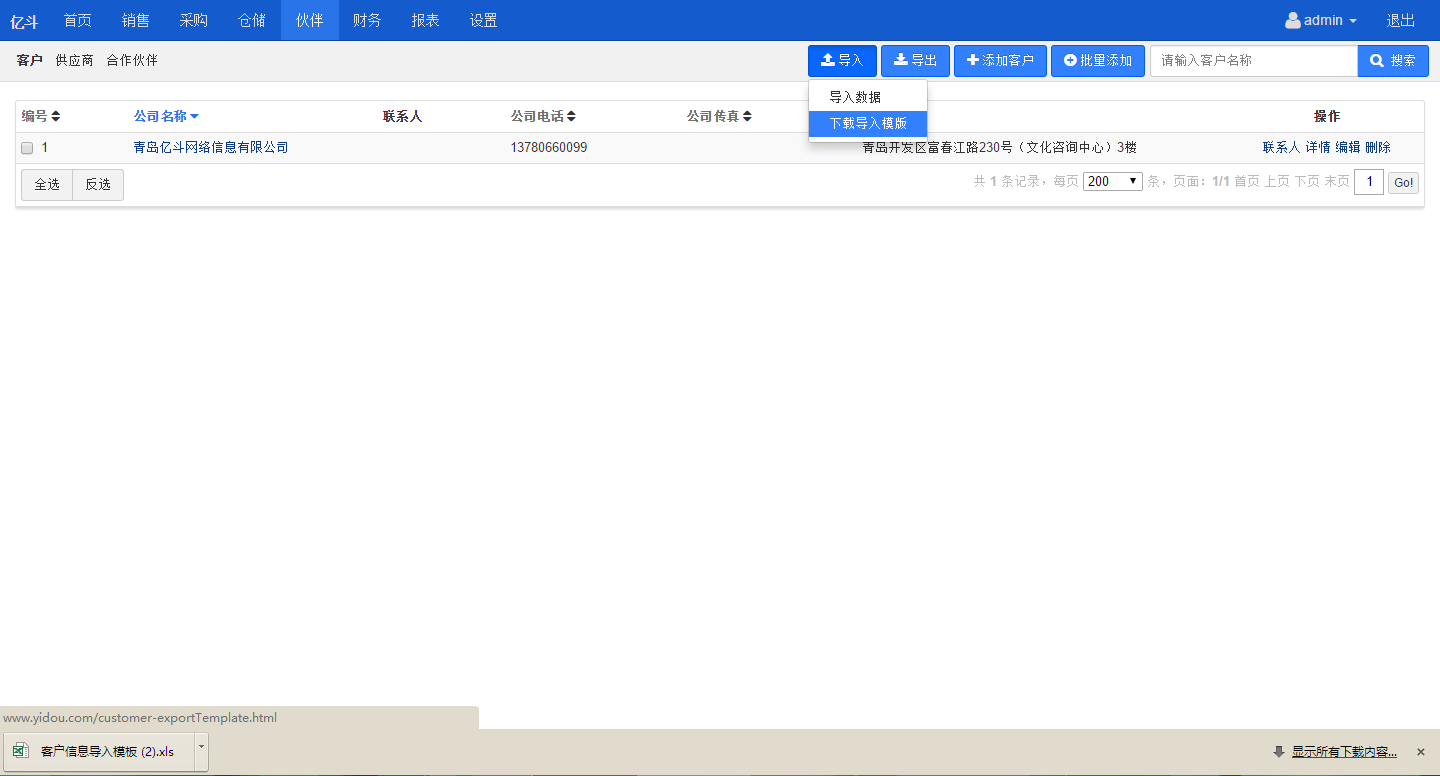Screen dimensions: 1440x776
Task: Choose 下载导入模版 from the import menu
Action: pos(868,124)
